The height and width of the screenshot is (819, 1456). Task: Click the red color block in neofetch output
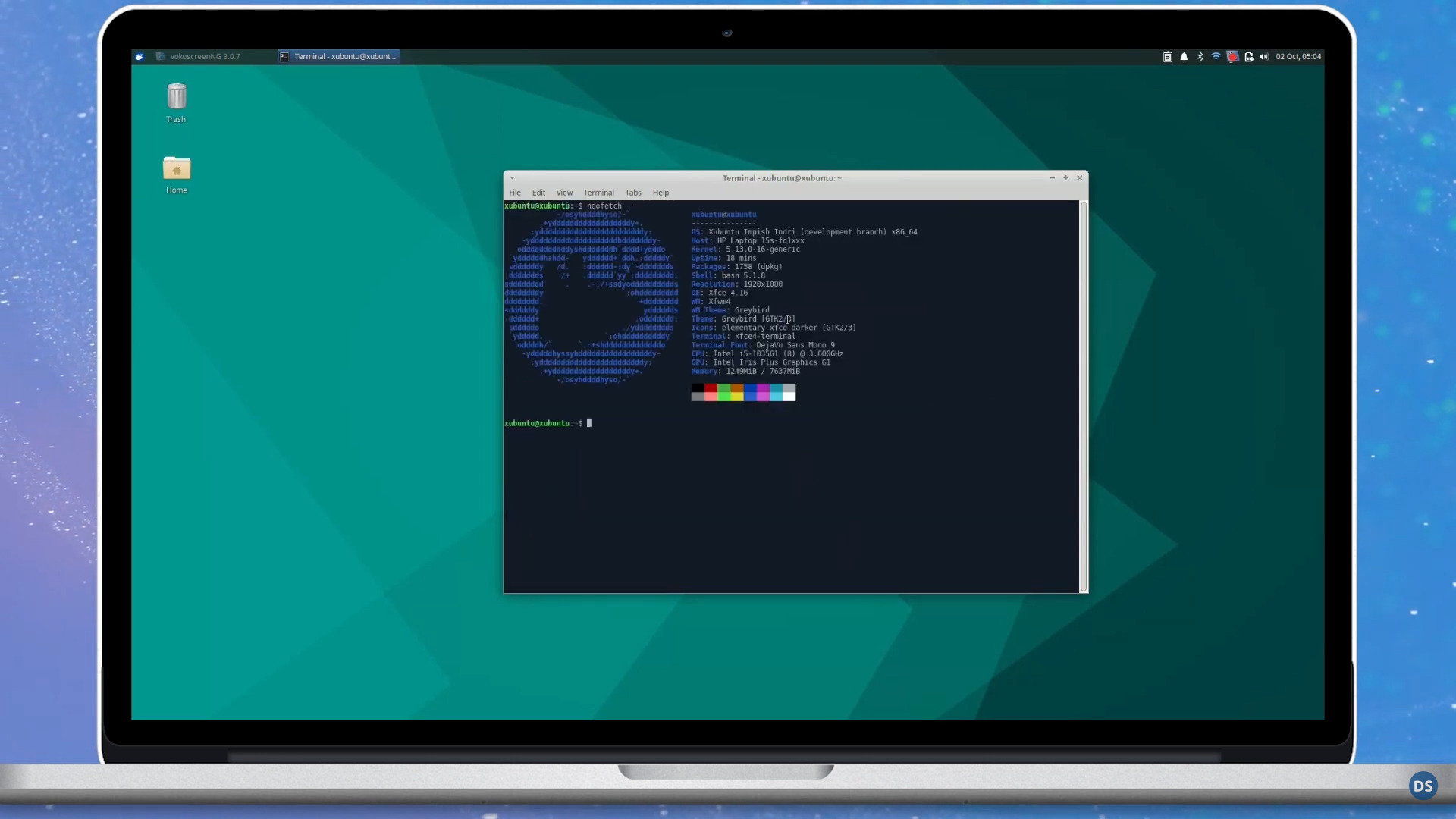coord(710,388)
